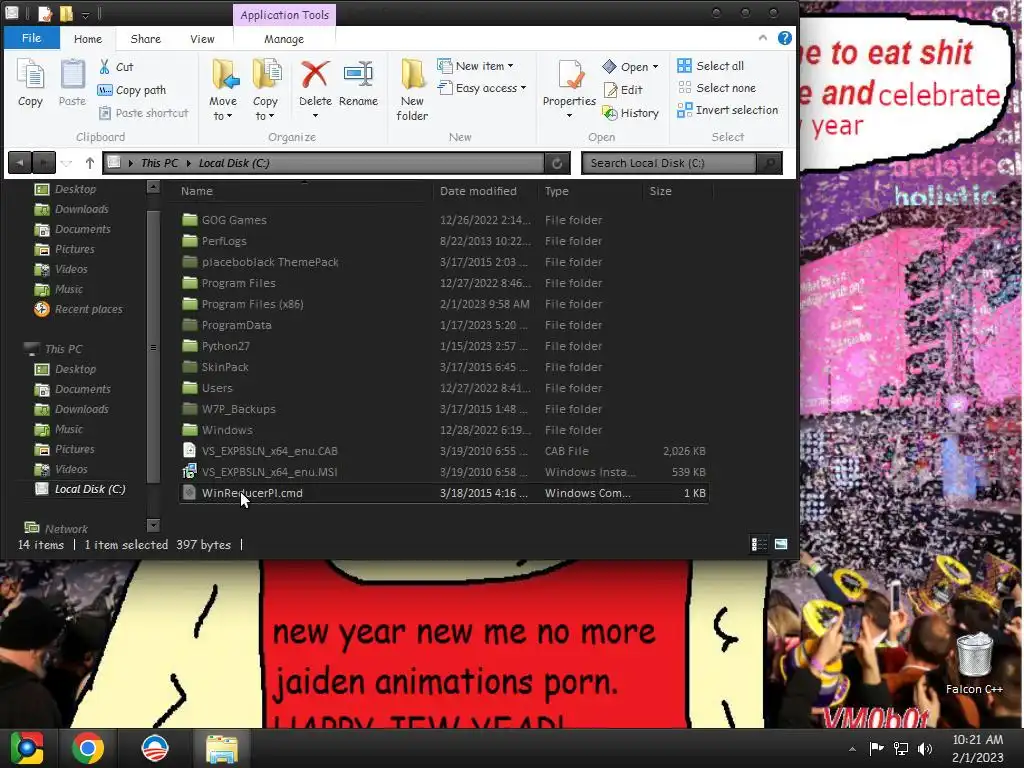The height and width of the screenshot is (768, 1024).
Task: Open the volume control in system tray
Action: point(925,748)
